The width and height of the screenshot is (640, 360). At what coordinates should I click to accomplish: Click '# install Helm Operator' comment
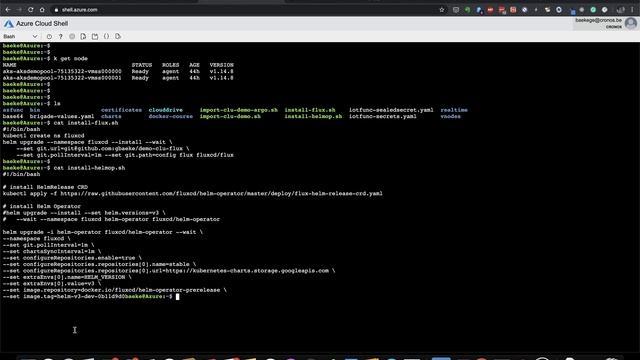click(x=42, y=207)
